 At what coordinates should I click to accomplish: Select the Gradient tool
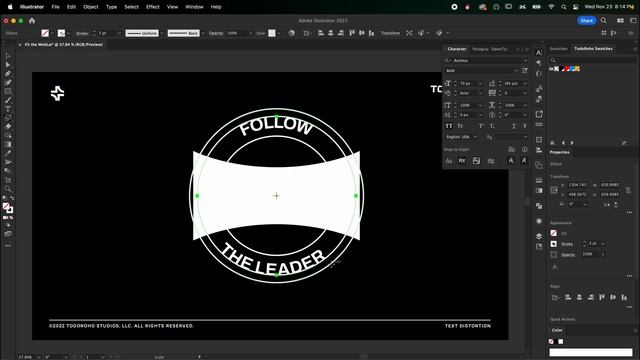pyautogui.click(x=8, y=144)
